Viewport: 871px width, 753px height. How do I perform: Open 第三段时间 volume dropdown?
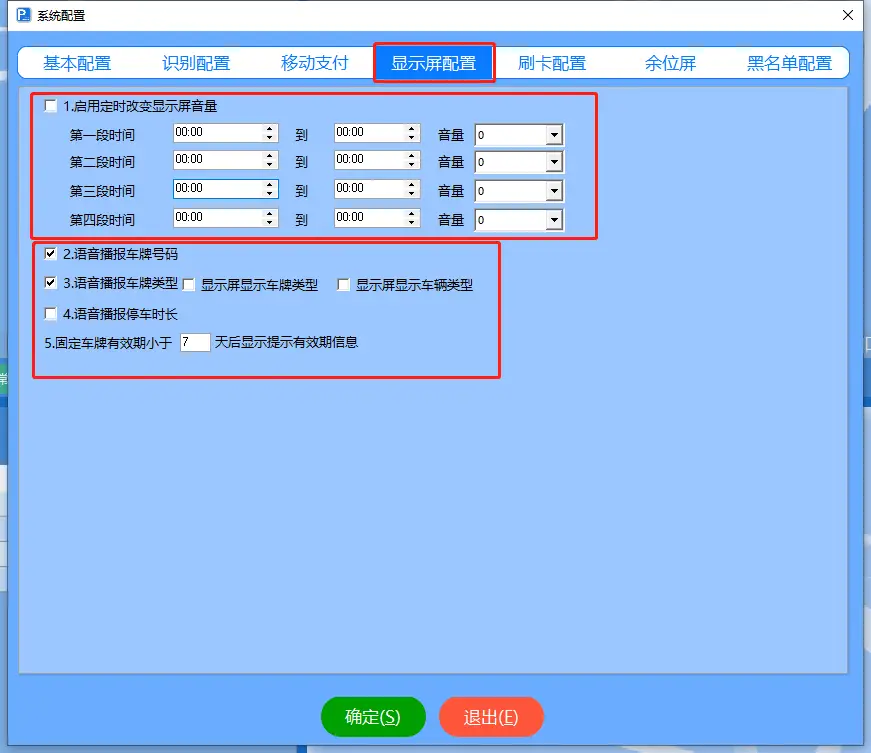(553, 190)
